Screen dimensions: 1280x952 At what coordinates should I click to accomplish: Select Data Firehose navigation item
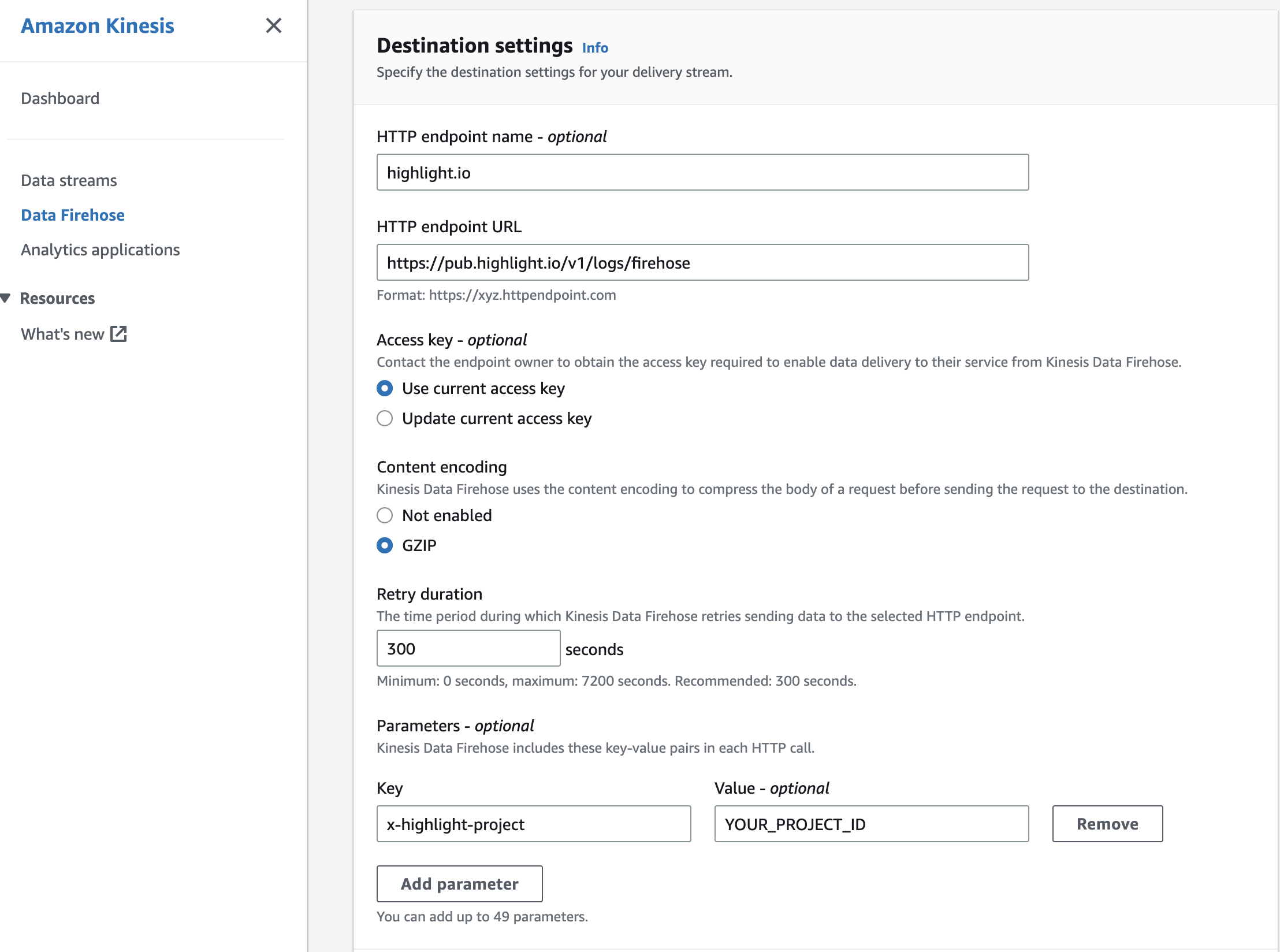73,215
